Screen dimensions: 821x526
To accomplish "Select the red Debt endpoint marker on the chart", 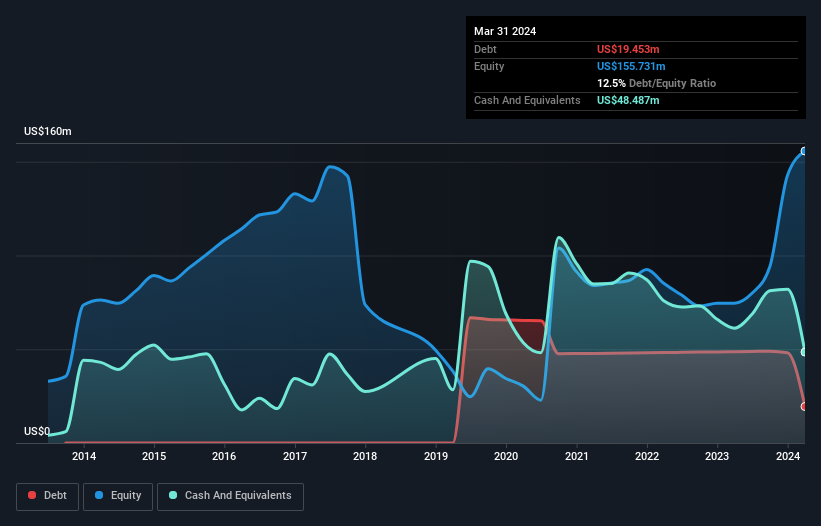I will tap(804, 407).
